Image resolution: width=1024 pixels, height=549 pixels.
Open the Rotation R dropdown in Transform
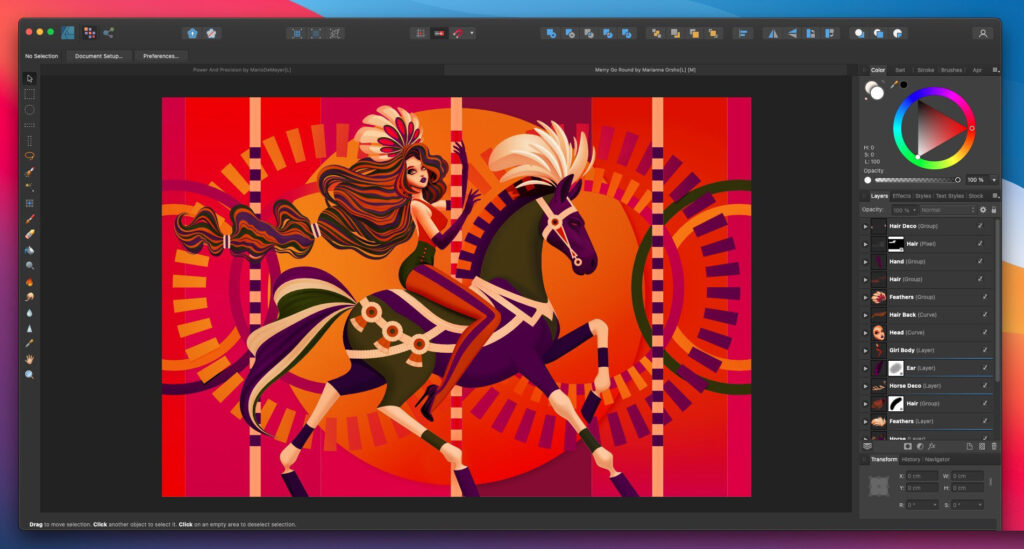click(935, 505)
